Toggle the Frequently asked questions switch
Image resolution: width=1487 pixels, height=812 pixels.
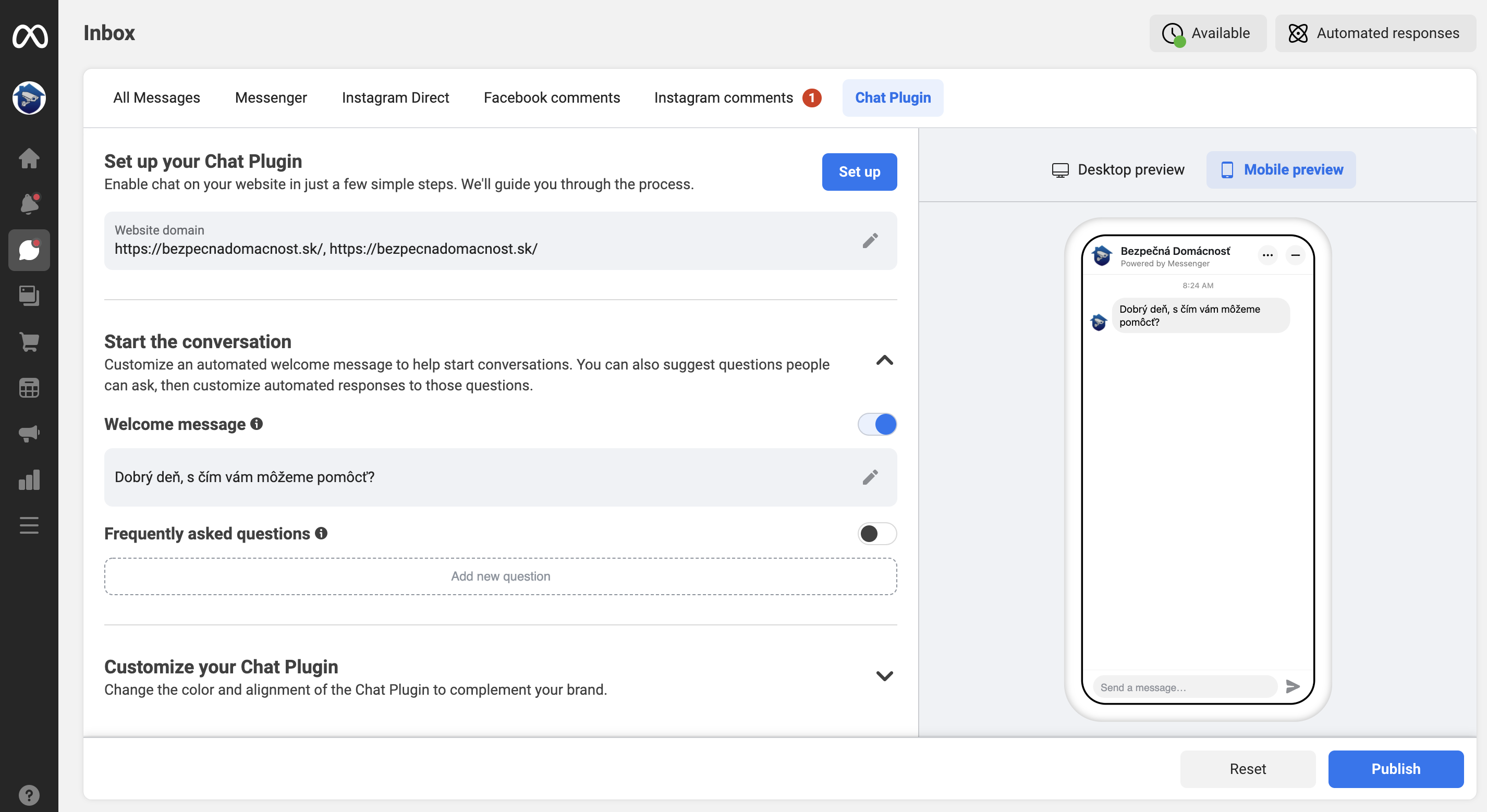coord(877,534)
